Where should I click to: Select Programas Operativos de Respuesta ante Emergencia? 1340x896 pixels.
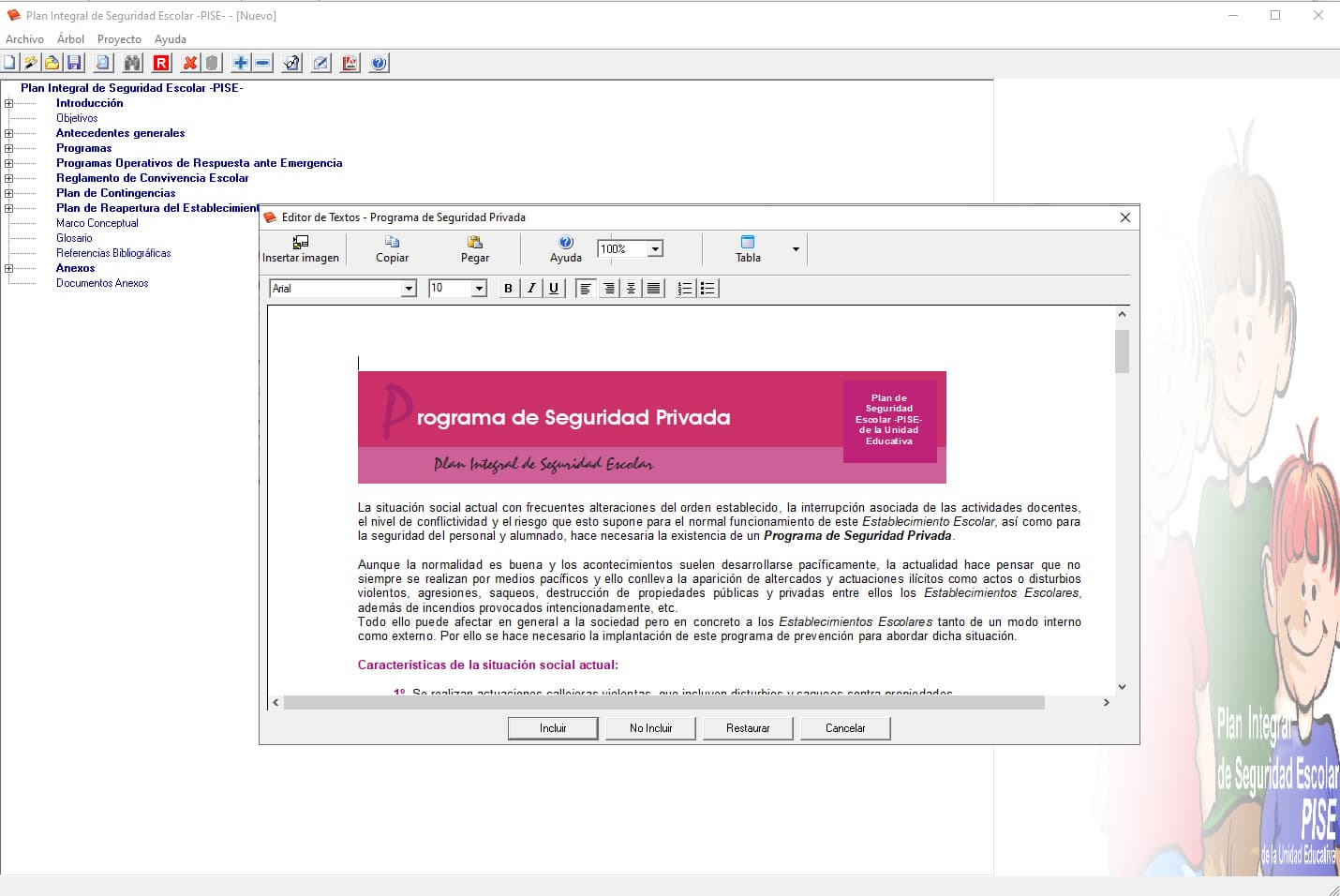point(199,163)
